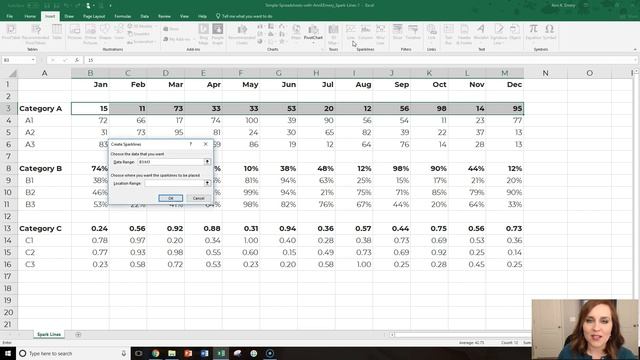Viewport: 640px width, 360px height.
Task: Click the Bing Maps add-in icon
Action: click(203, 33)
